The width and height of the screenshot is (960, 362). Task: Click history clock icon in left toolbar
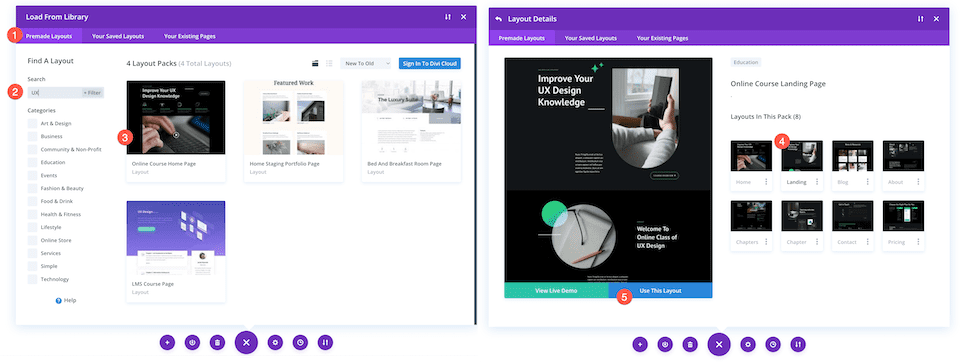pyautogui.click(x=300, y=342)
